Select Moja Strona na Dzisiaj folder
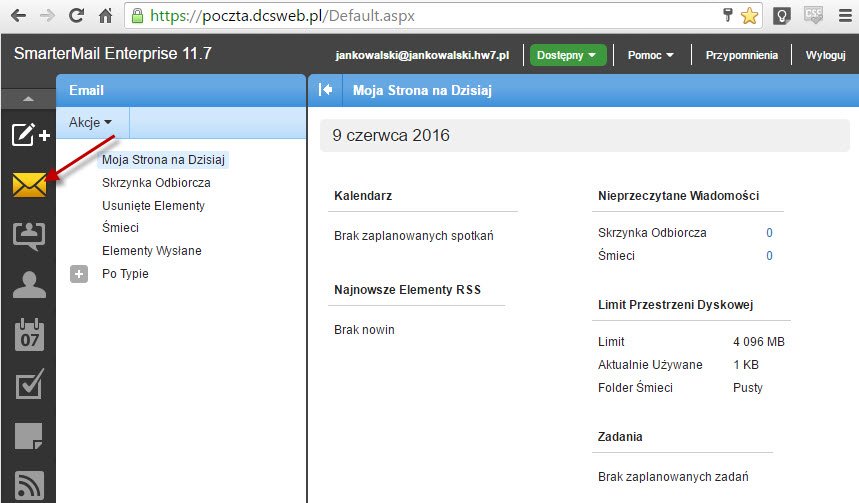This screenshot has height=503, width=859. 163,159
